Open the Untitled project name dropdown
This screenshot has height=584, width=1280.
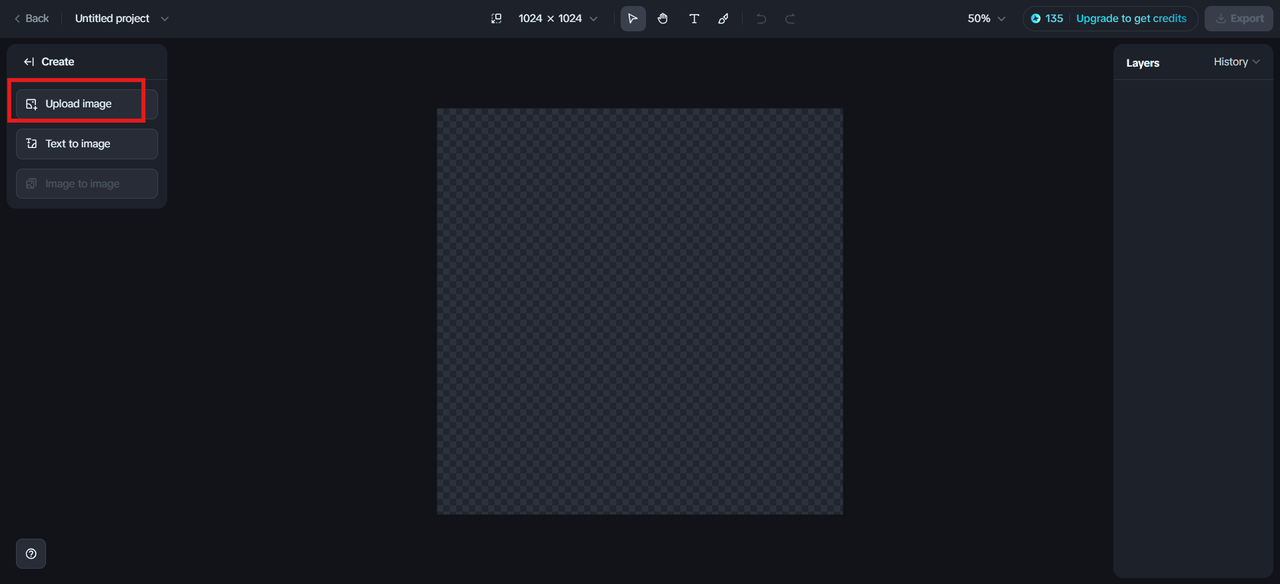[122, 18]
